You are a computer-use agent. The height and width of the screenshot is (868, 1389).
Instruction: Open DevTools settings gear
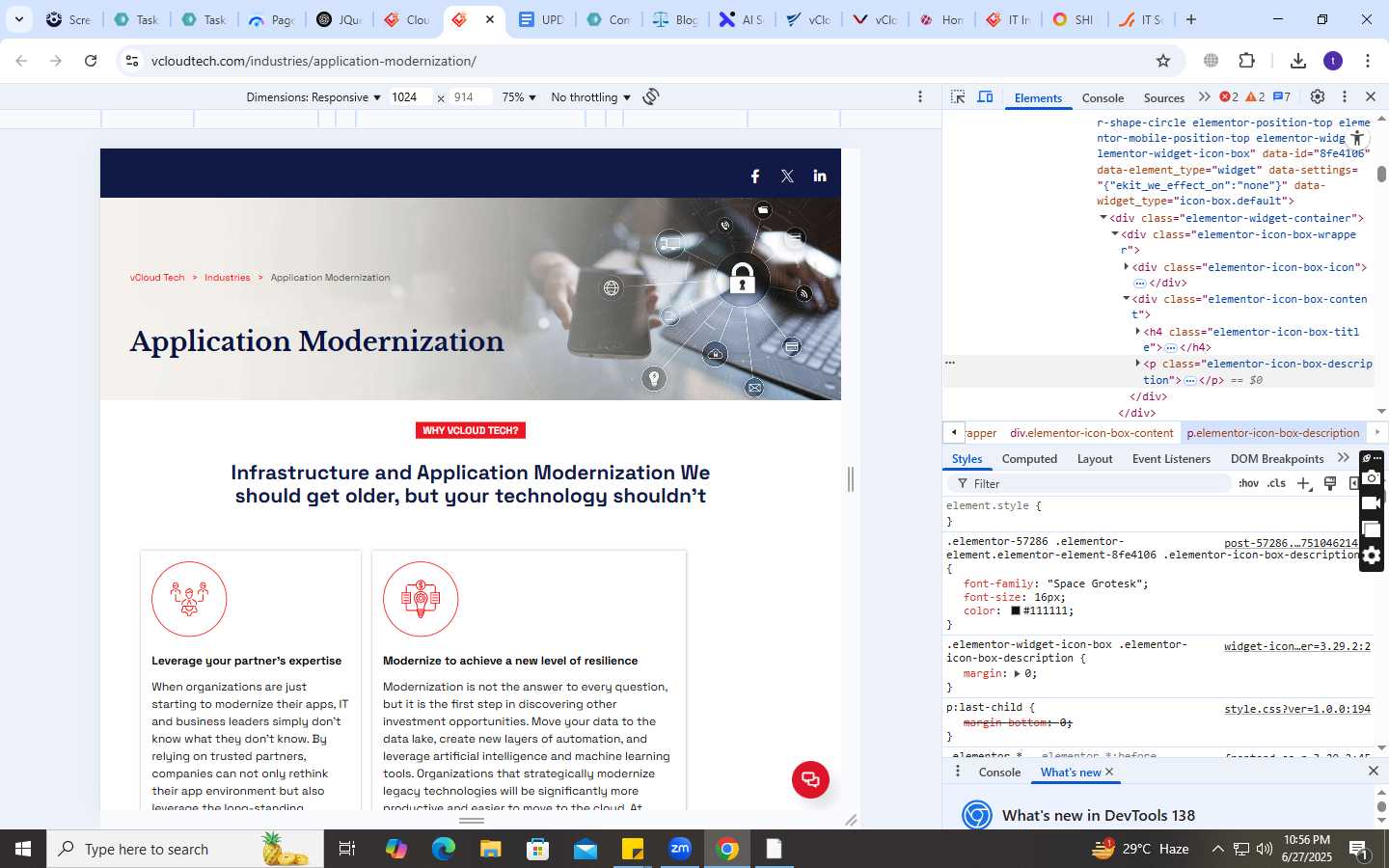point(1318,96)
